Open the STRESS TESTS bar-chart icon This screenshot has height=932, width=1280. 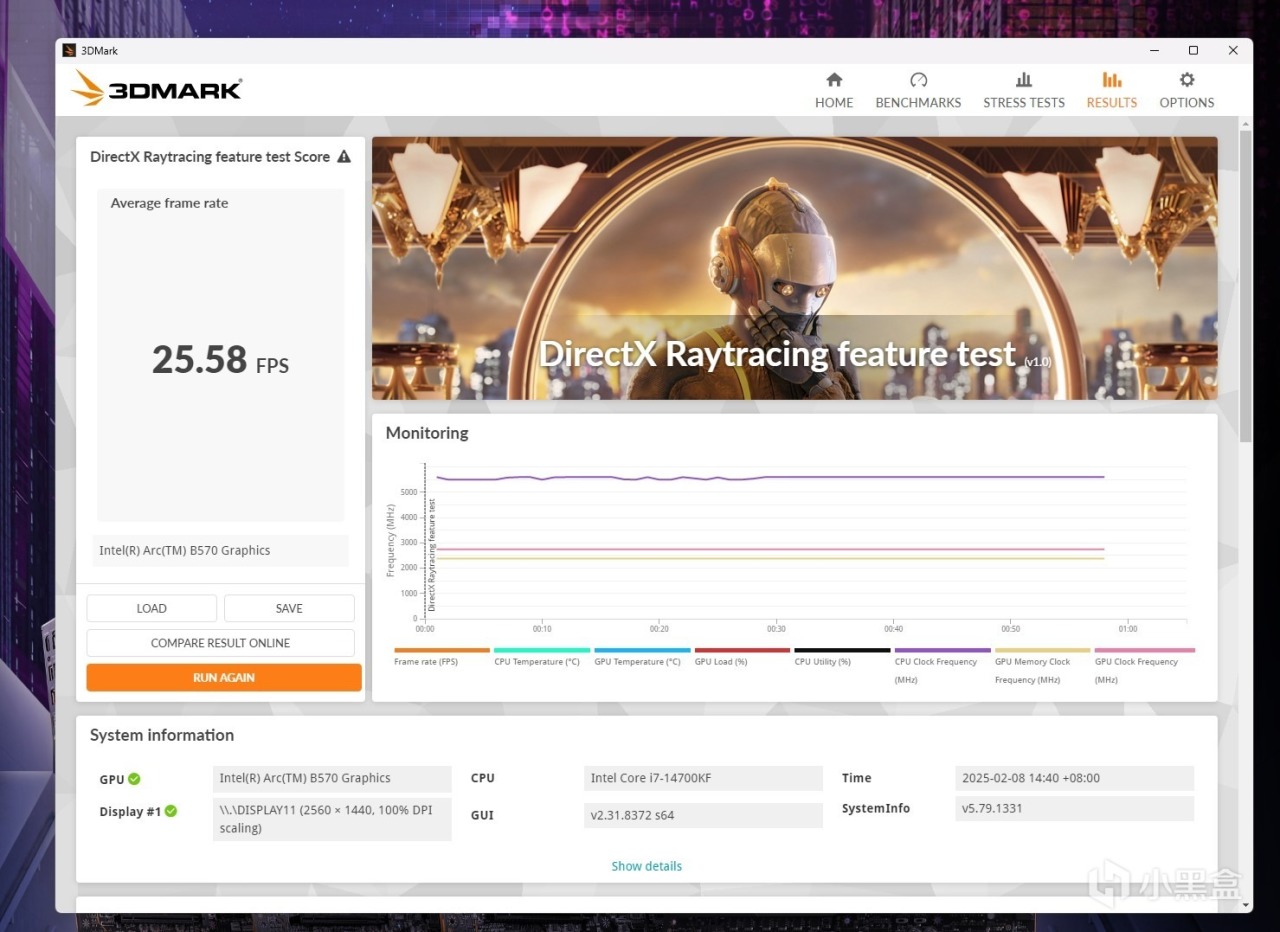(1024, 80)
